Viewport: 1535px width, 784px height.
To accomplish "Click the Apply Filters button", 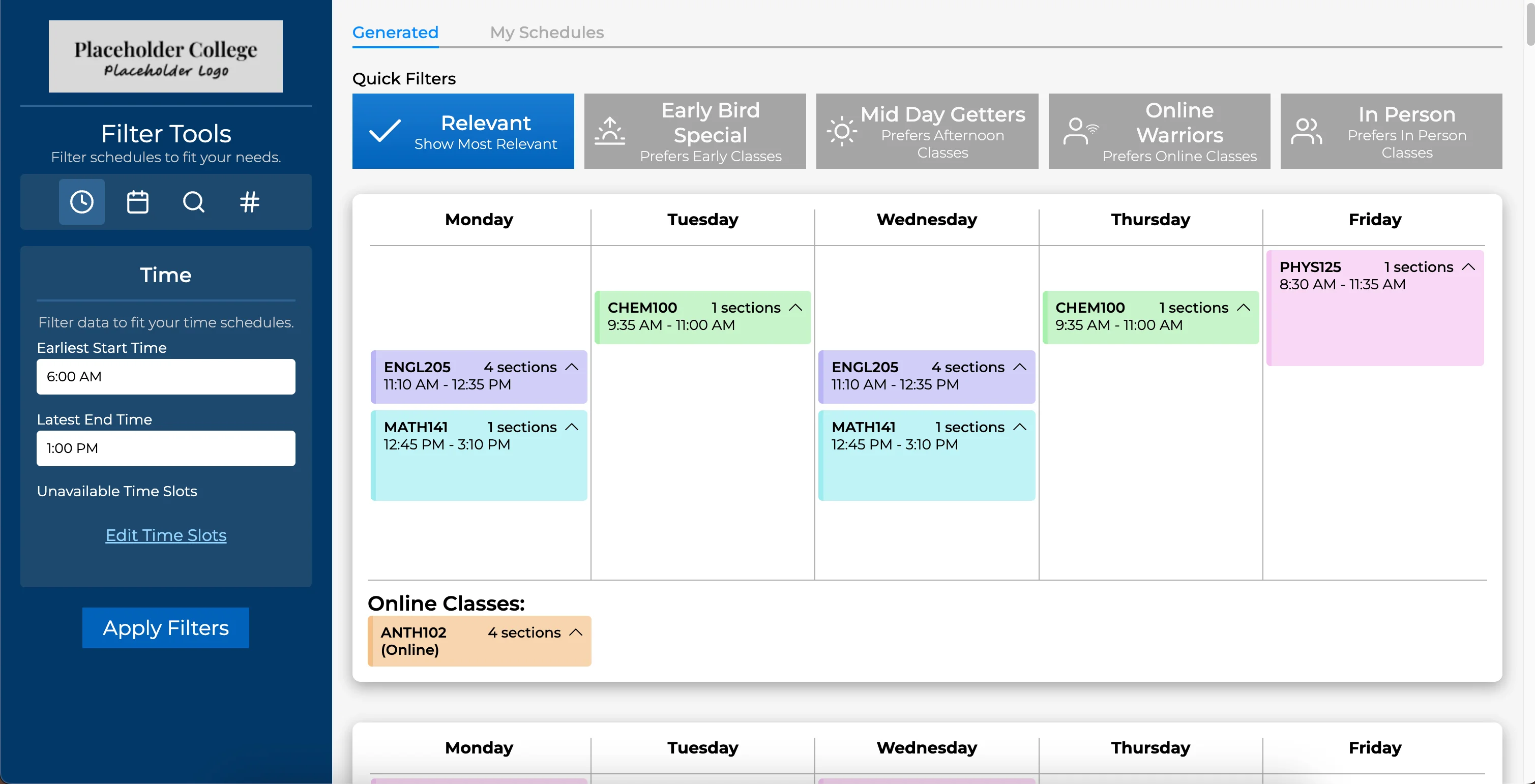I will (x=166, y=627).
